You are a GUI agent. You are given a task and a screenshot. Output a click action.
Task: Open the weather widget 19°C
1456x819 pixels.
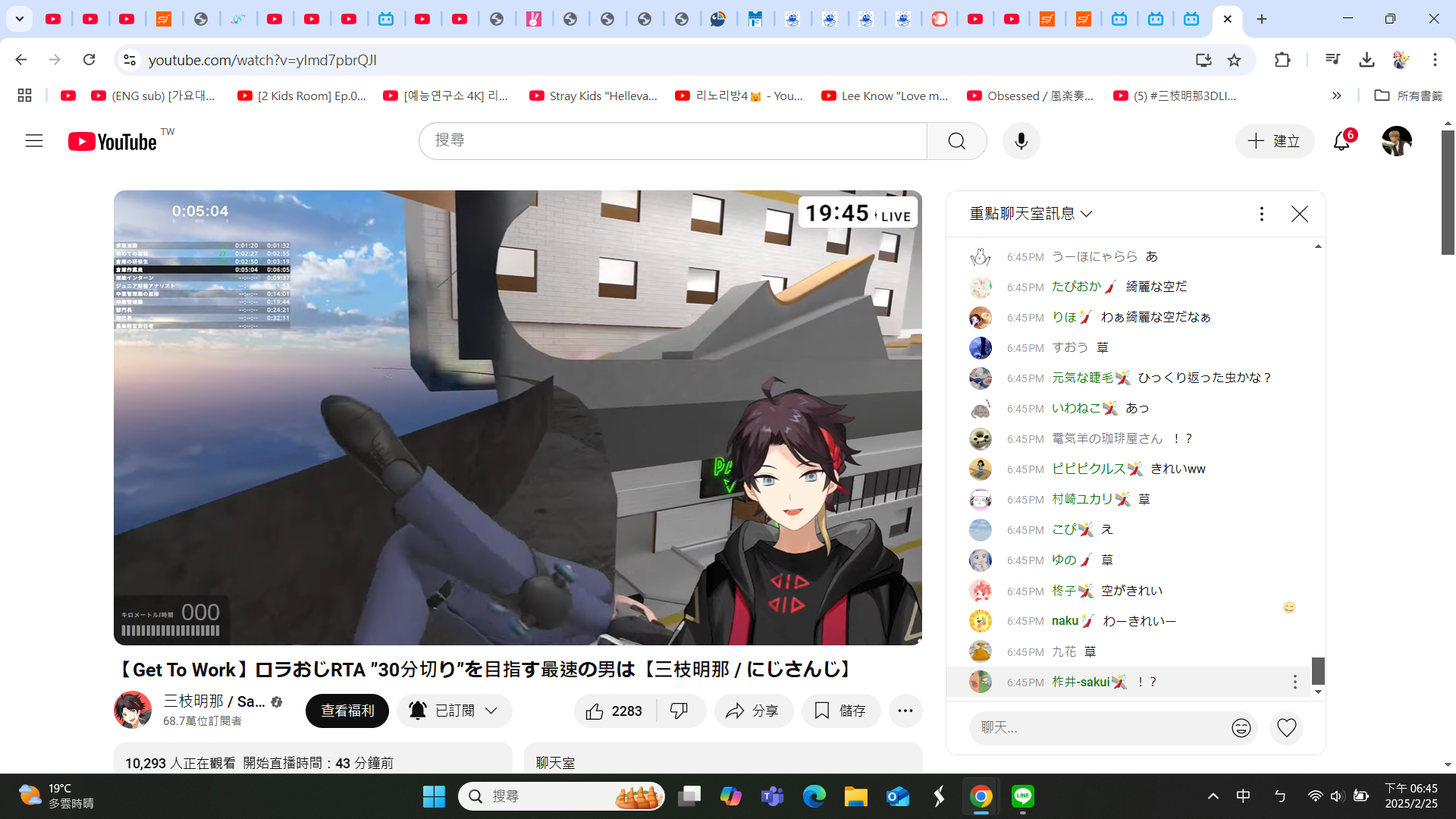click(x=56, y=796)
